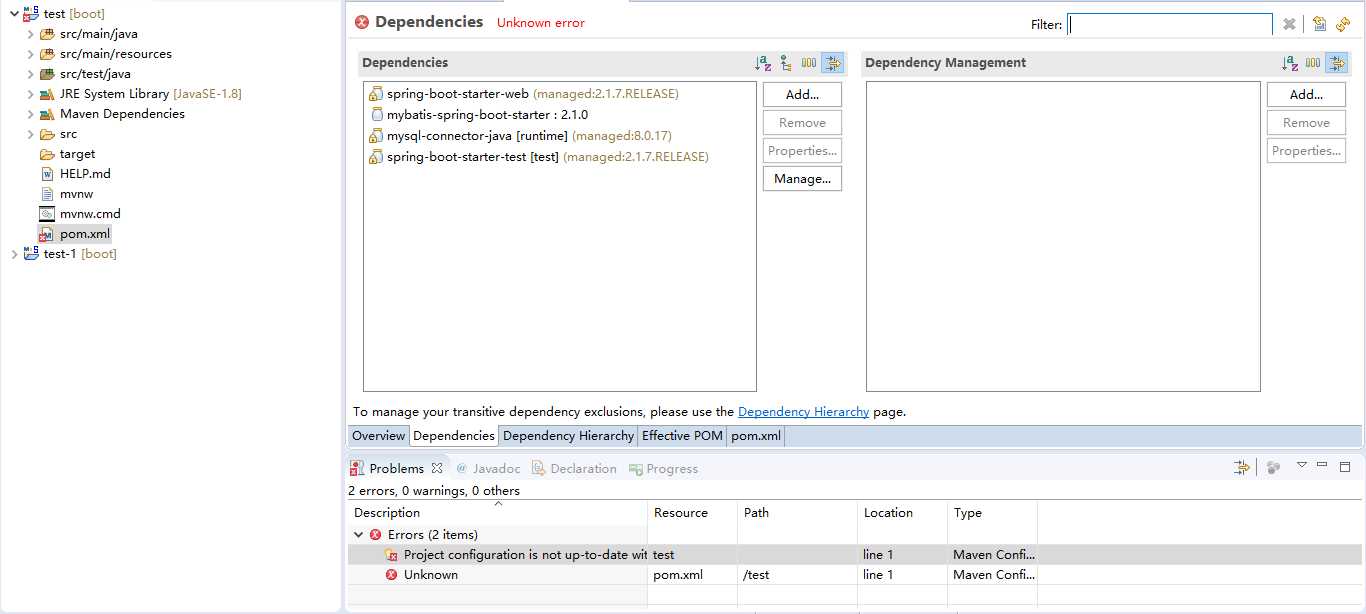Toggle Show GroupId in Dependencies section
The image size is (1366, 614).
[809, 63]
